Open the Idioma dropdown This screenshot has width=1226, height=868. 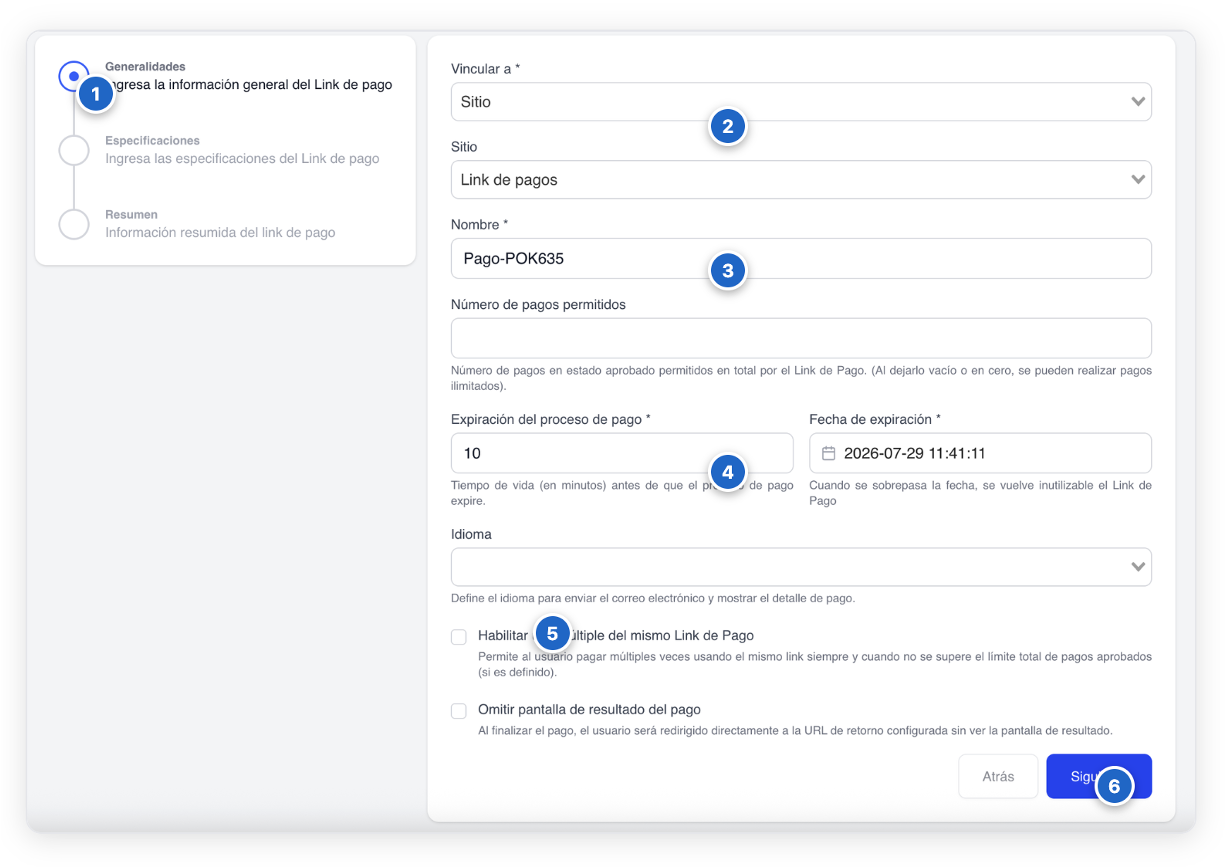pos(801,567)
